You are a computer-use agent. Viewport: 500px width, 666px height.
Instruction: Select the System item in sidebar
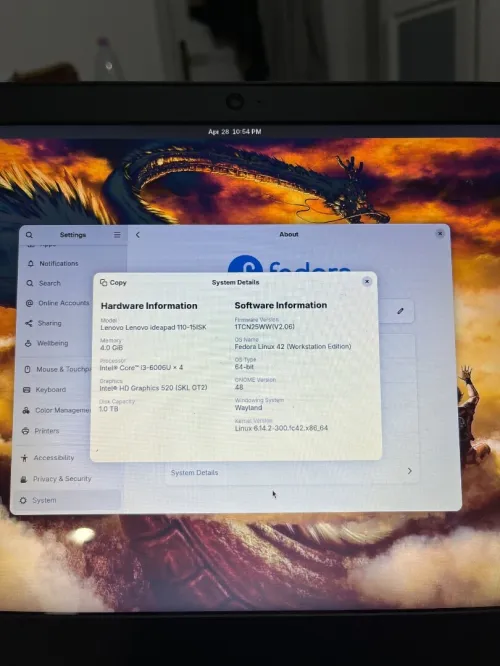68,500
